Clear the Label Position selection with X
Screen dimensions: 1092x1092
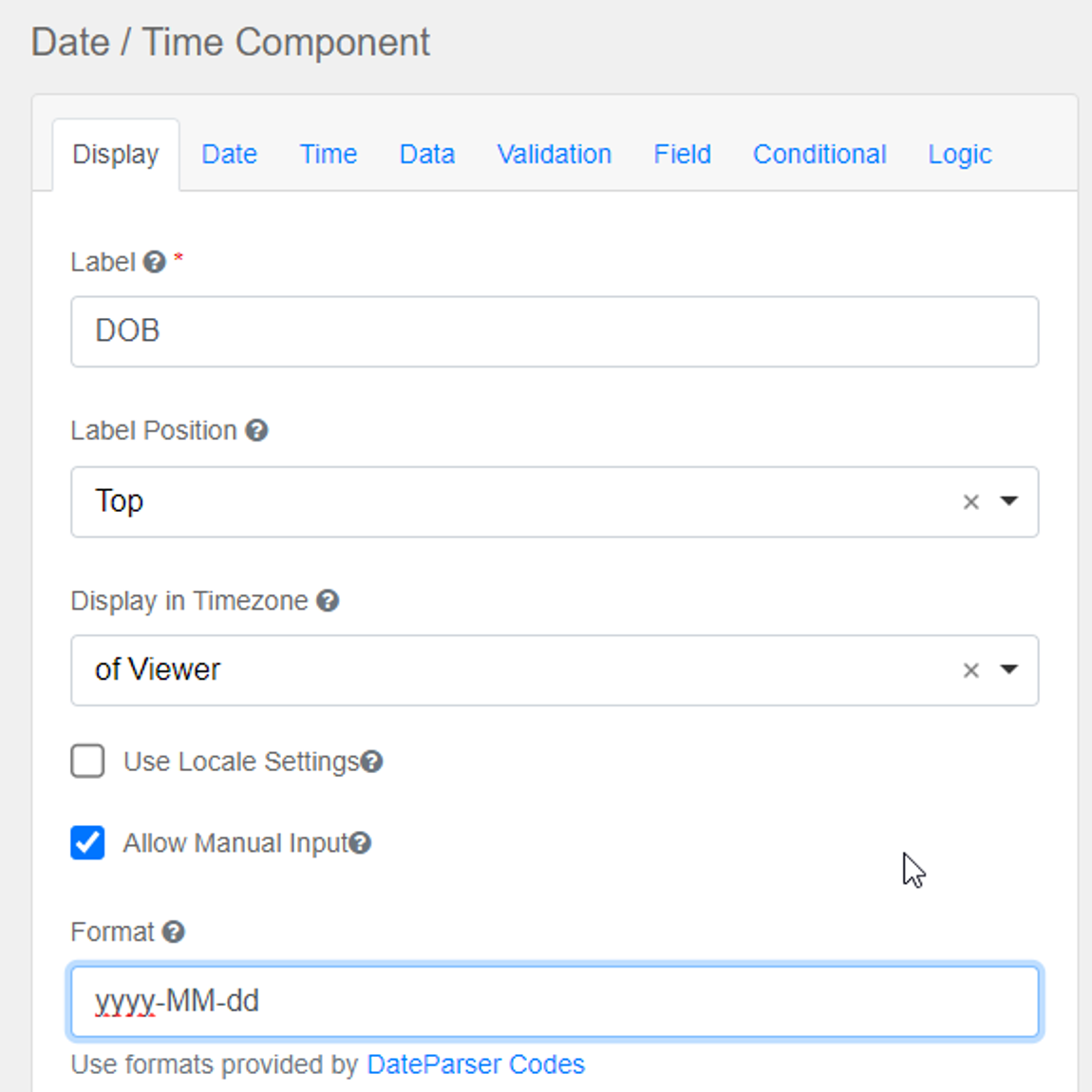(970, 502)
